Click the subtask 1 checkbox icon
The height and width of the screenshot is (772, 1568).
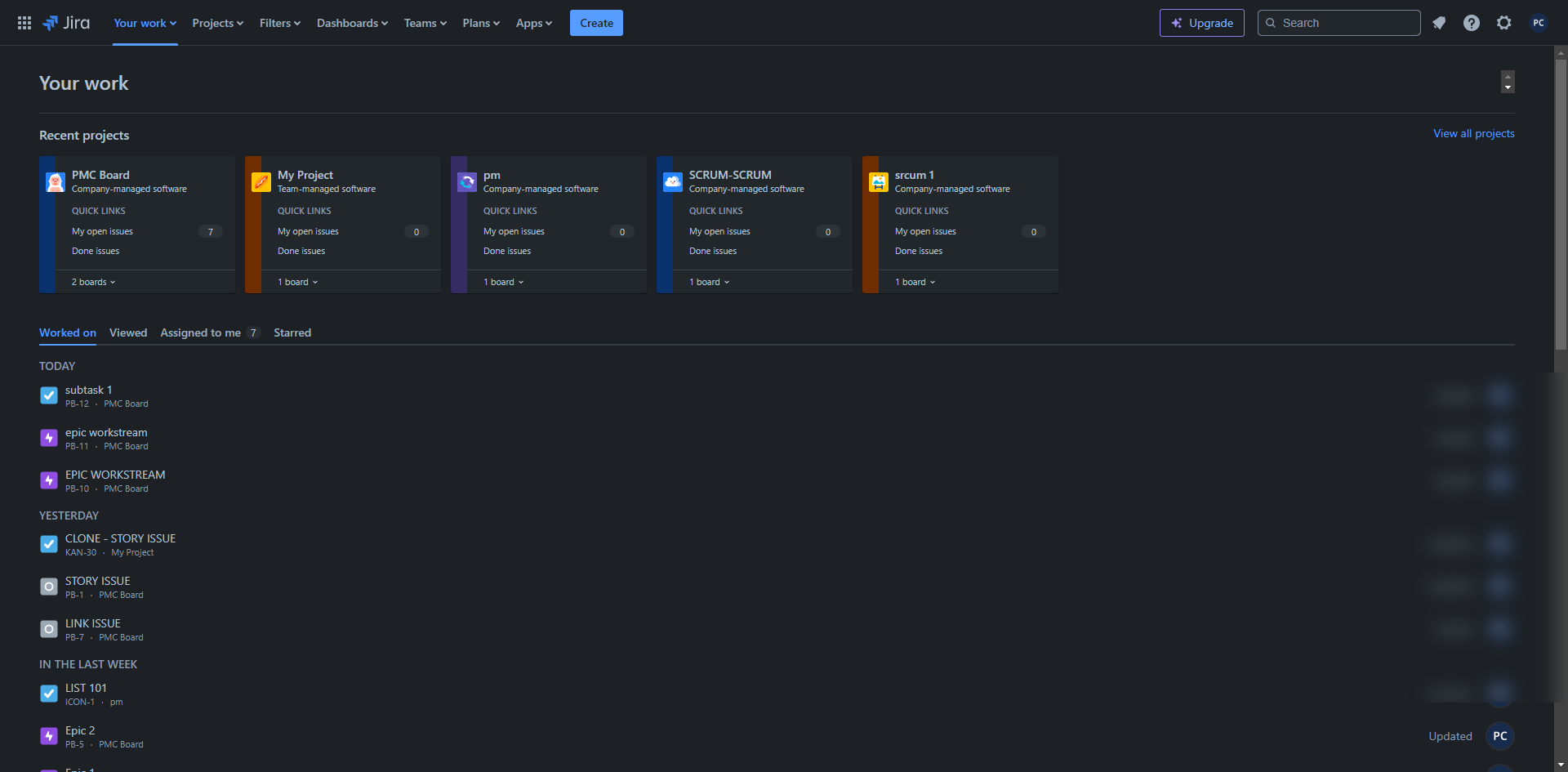tap(49, 395)
